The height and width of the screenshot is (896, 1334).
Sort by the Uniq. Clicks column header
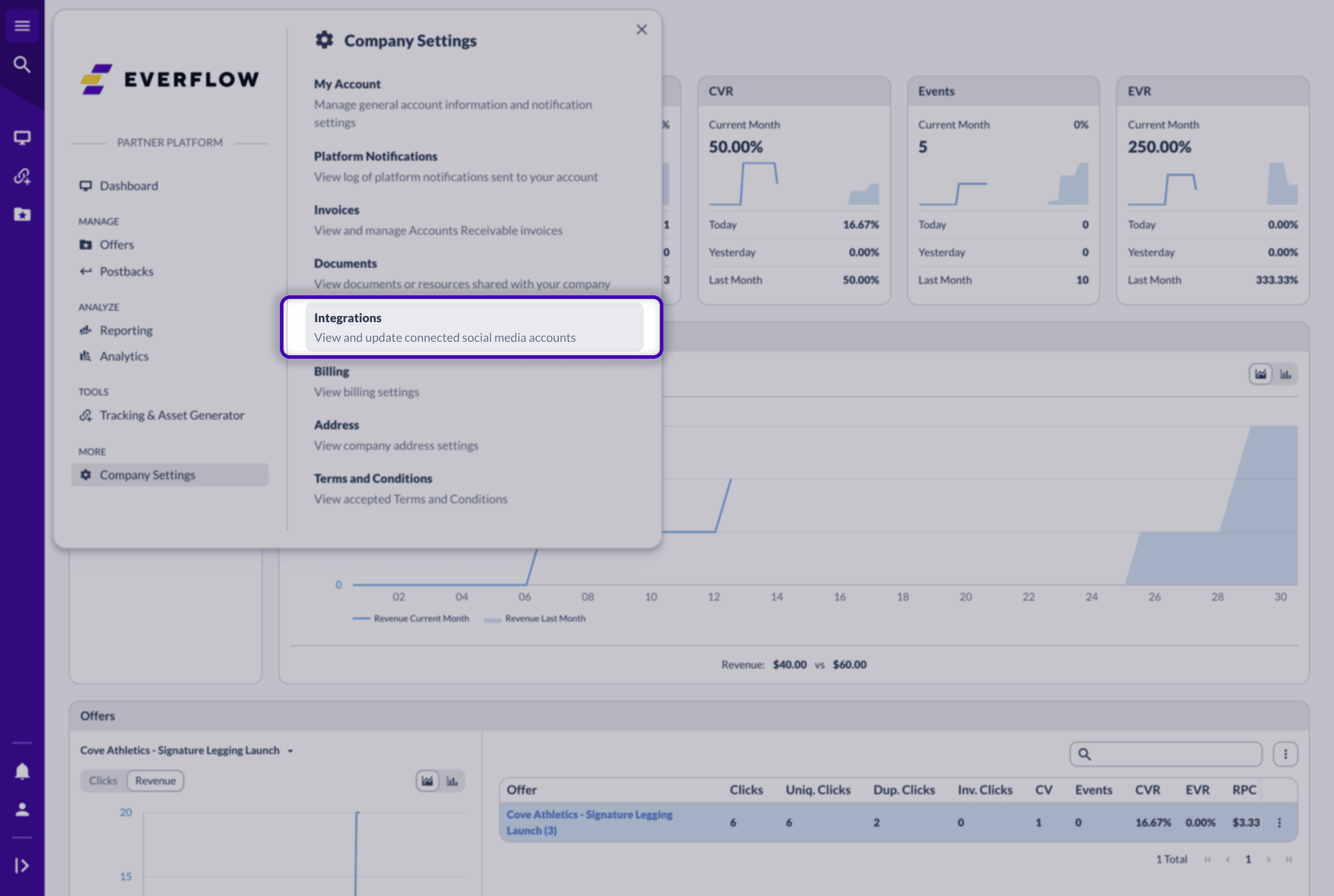[x=818, y=790]
